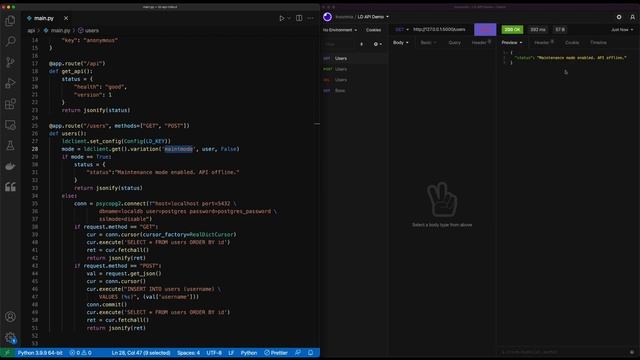Click the Prettier status bar item
Image resolution: width=640 pixels, height=360 pixels.
276,353
